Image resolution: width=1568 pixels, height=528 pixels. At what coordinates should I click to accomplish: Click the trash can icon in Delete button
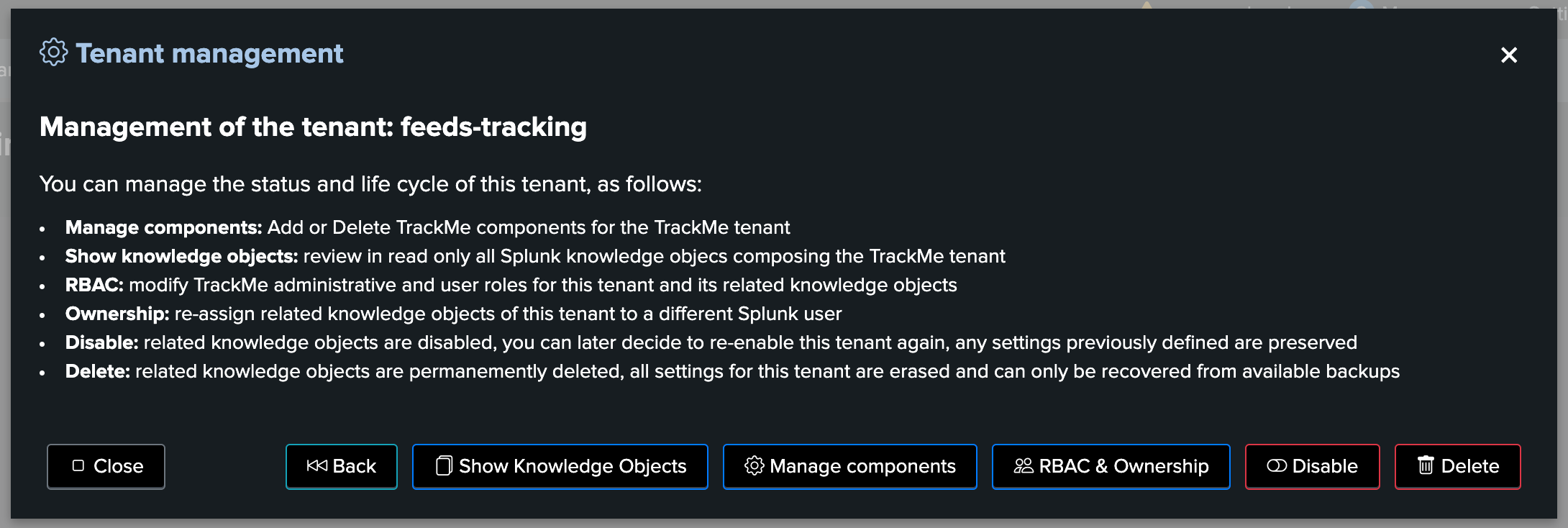tap(1426, 465)
